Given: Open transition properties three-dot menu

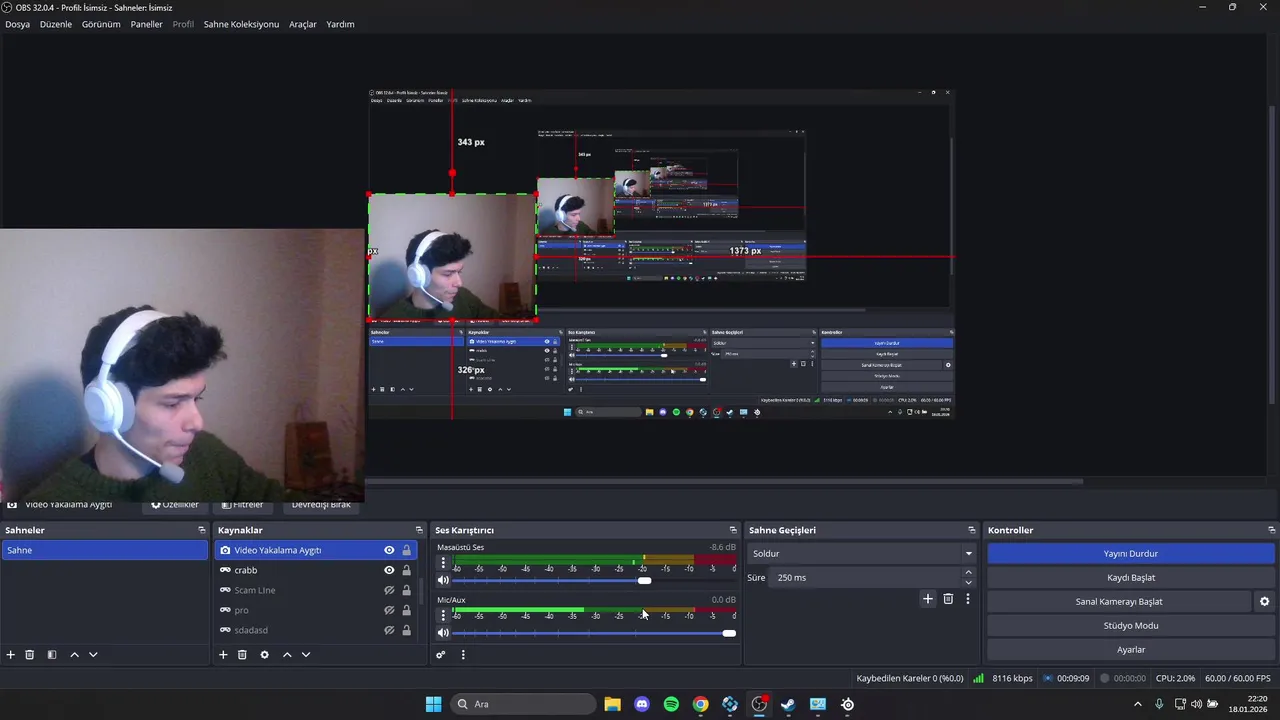Looking at the screenshot, I should (x=967, y=599).
